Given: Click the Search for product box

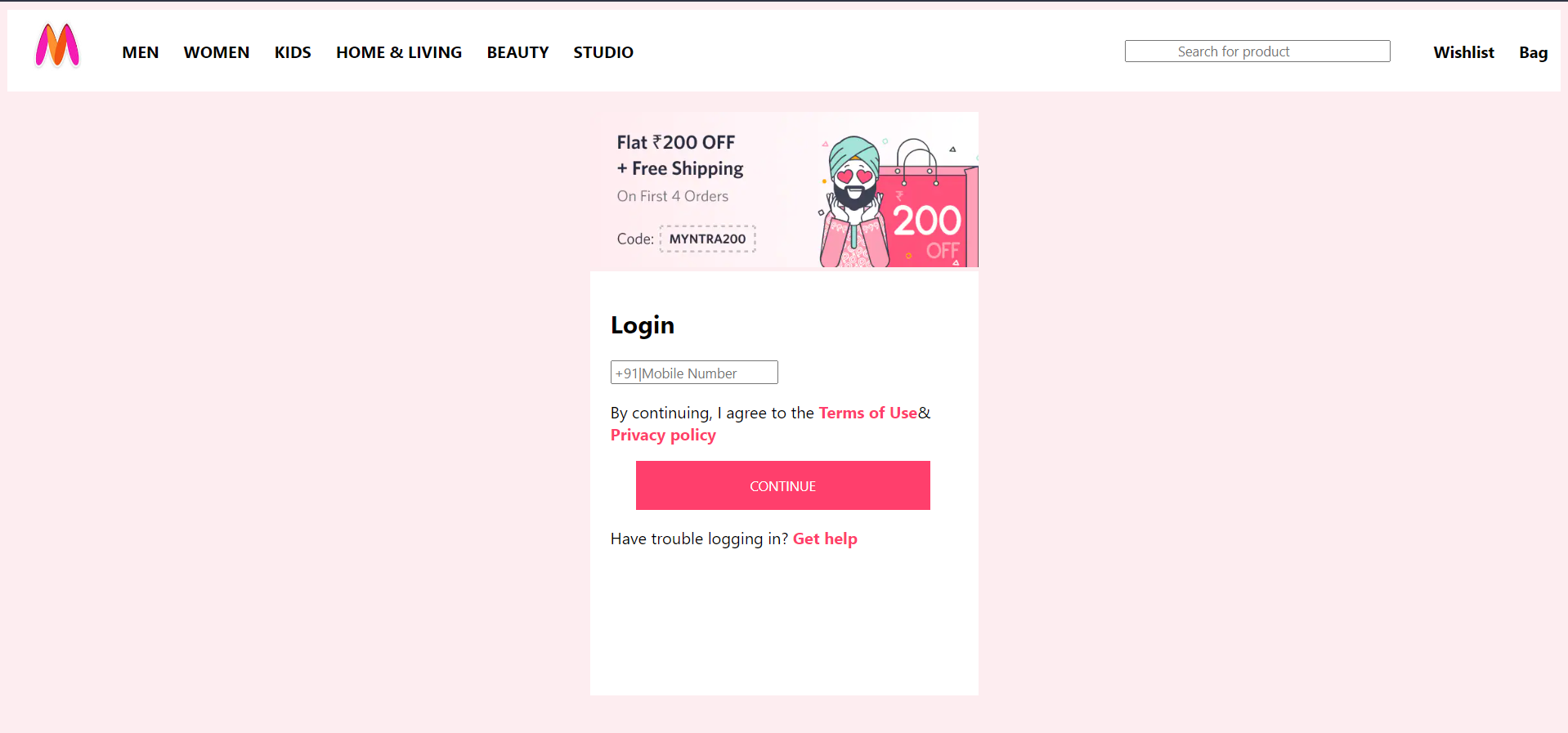Looking at the screenshot, I should coord(1257,51).
